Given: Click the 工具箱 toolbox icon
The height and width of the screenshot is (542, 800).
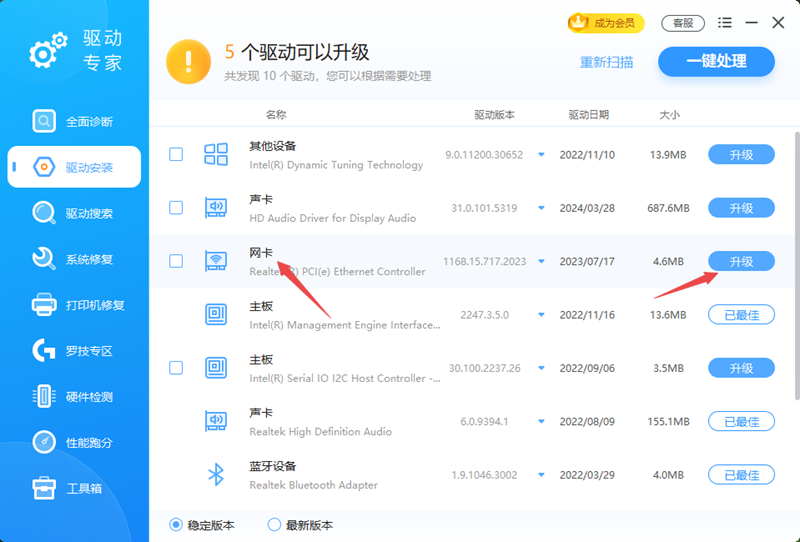Looking at the screenshot, I should pos(44,488).
